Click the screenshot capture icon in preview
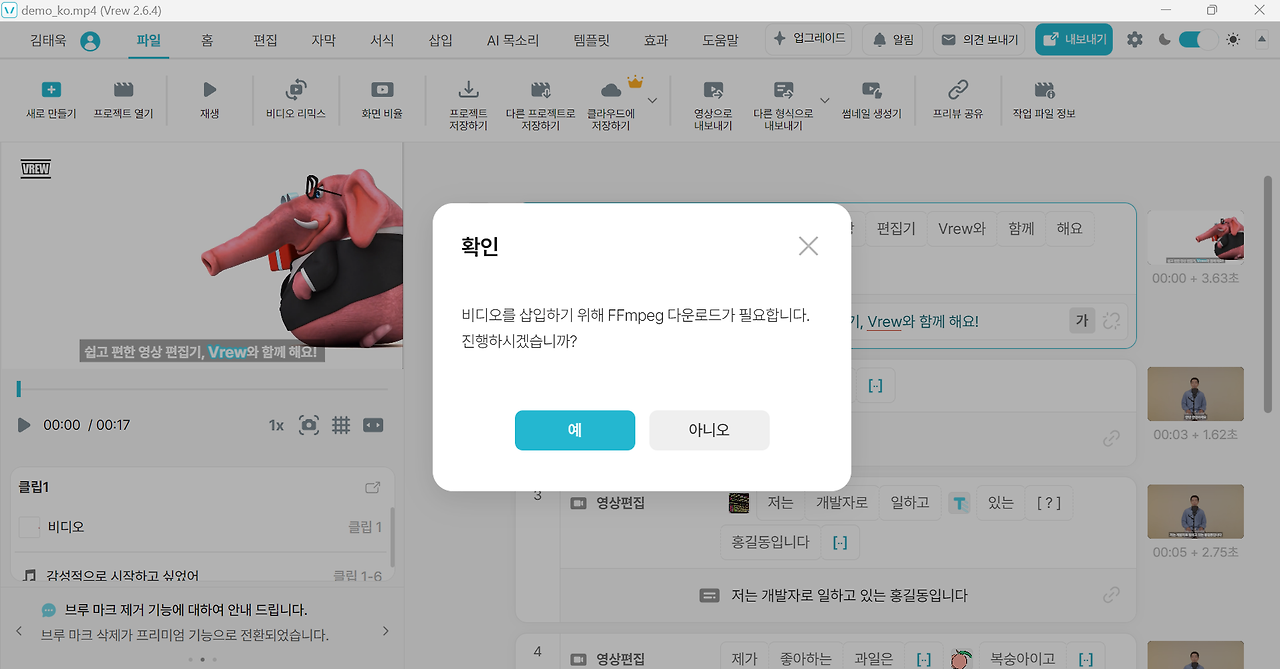 (x=309, y=425)
